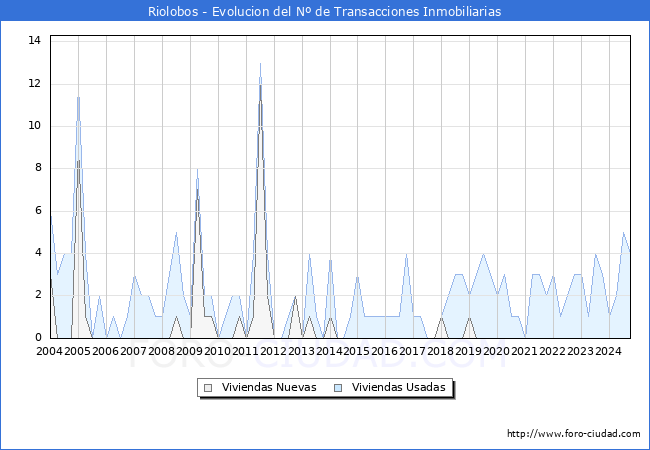
Task: Click the x-axis label 2015
Action: coord(357,351)
